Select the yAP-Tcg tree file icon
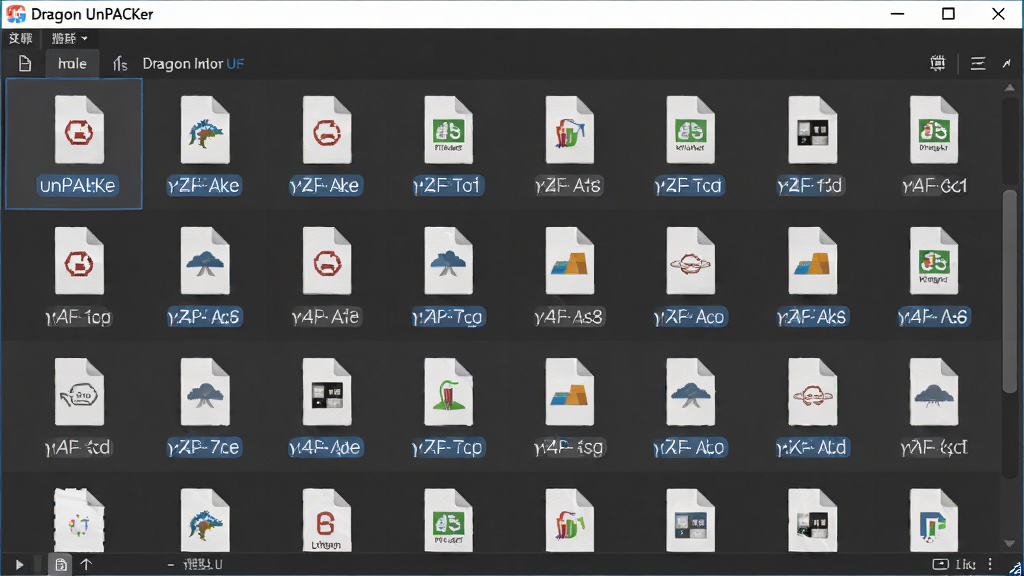This screenshot has height=576, width=1024. [x=448, y=261]
